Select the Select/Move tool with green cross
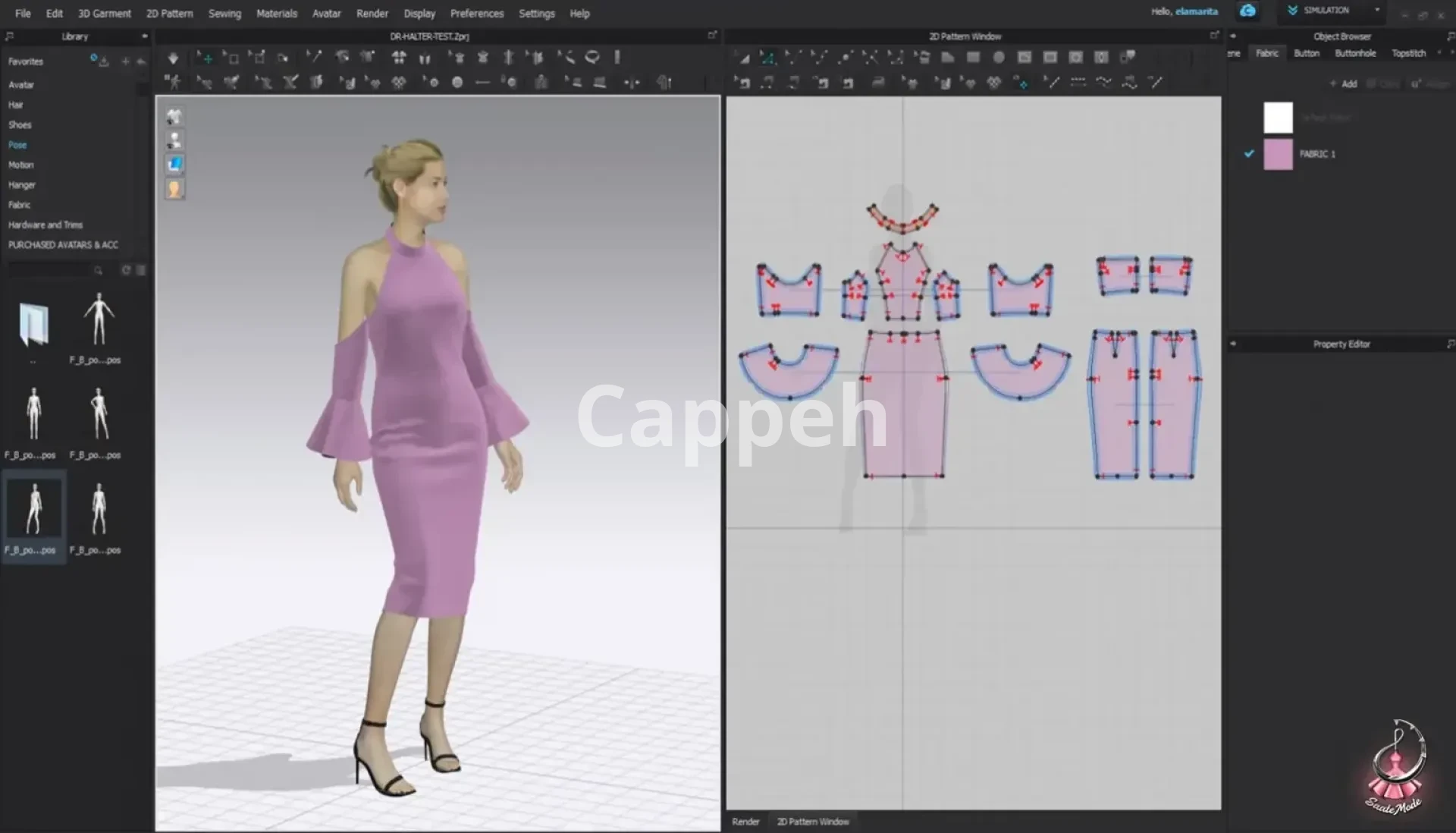The height and width of the screenshot is (833, 1456). click(x=204, y=58)
